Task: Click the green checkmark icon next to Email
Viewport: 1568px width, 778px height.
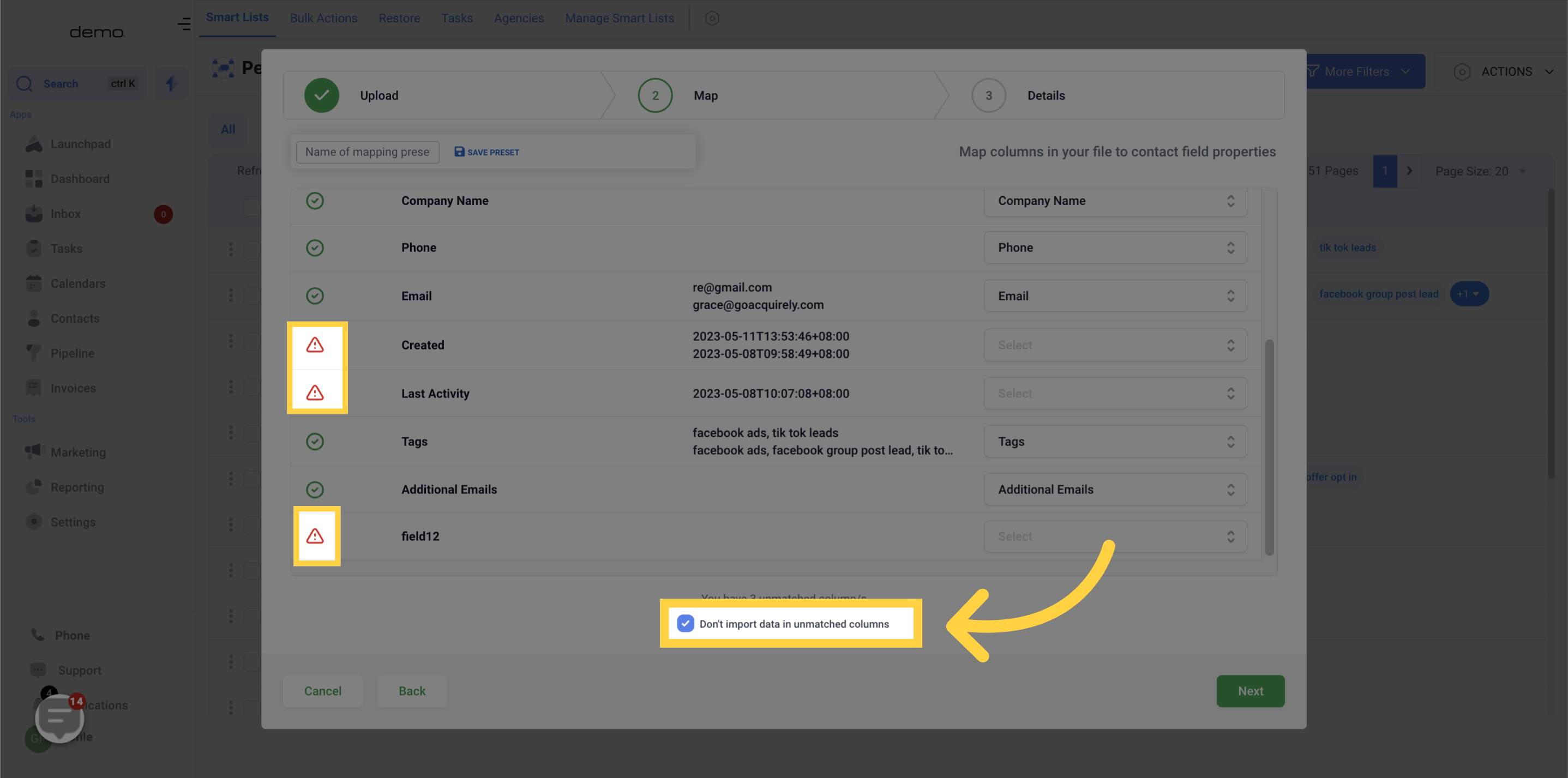Action: (315, 296)
